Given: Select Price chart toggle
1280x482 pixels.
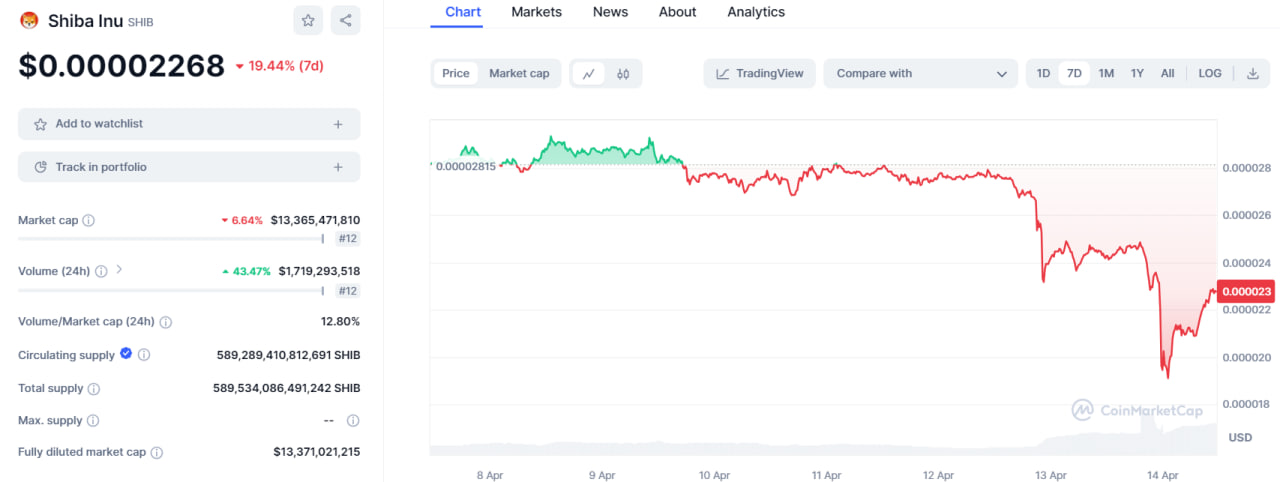Looking at the screenshot, I should click(x=456, y=73).
